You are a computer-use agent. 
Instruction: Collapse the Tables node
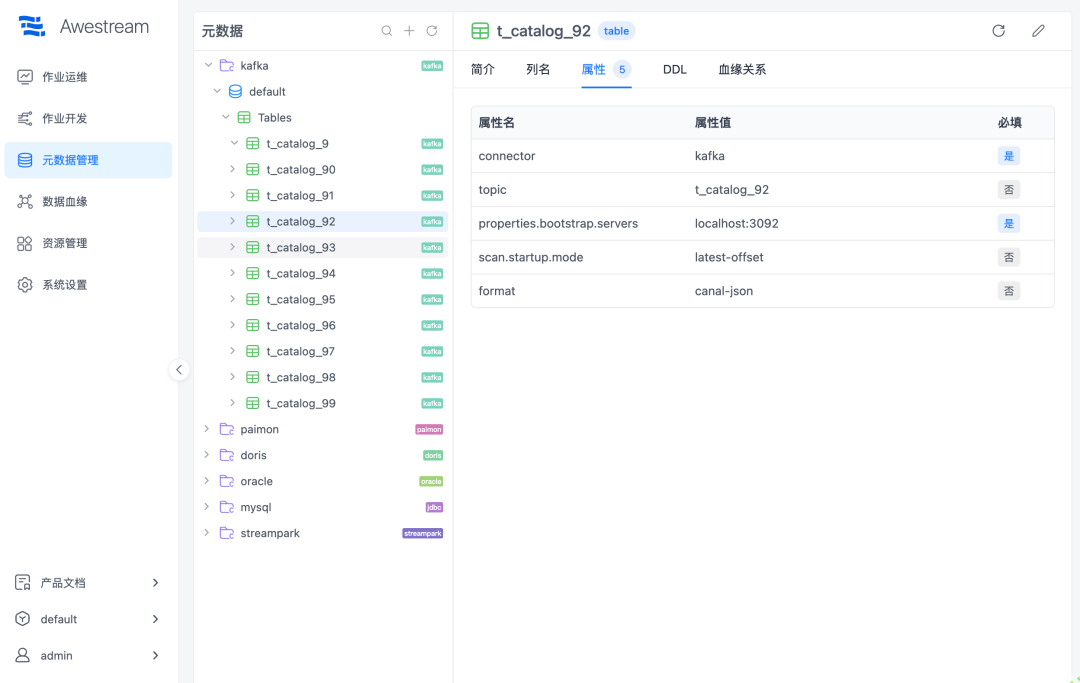point(226,118)
